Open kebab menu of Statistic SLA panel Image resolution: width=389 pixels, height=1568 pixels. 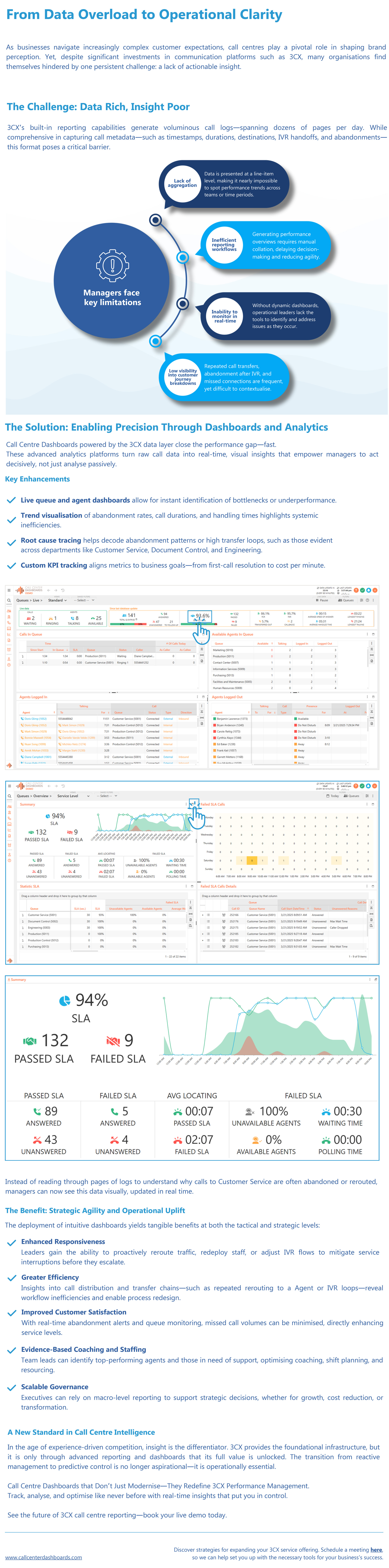point(186,886)
